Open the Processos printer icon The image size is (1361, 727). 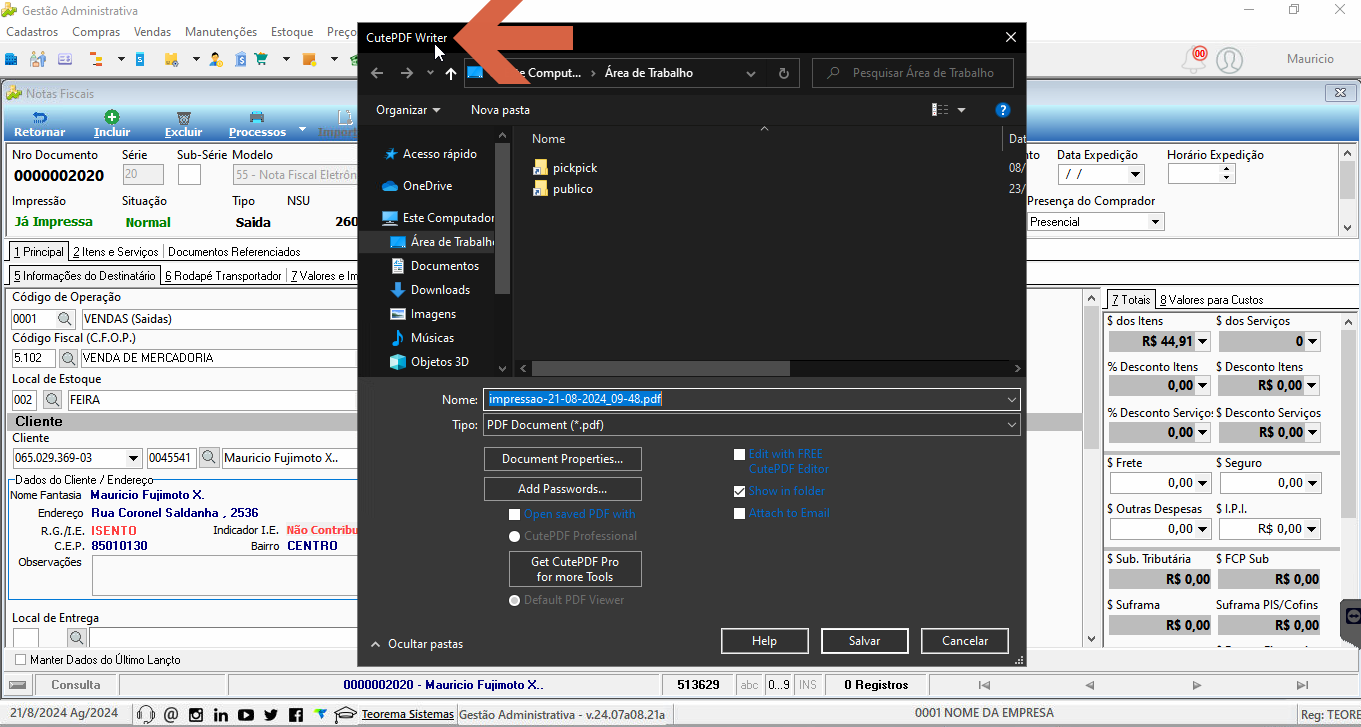pos(257,118)
